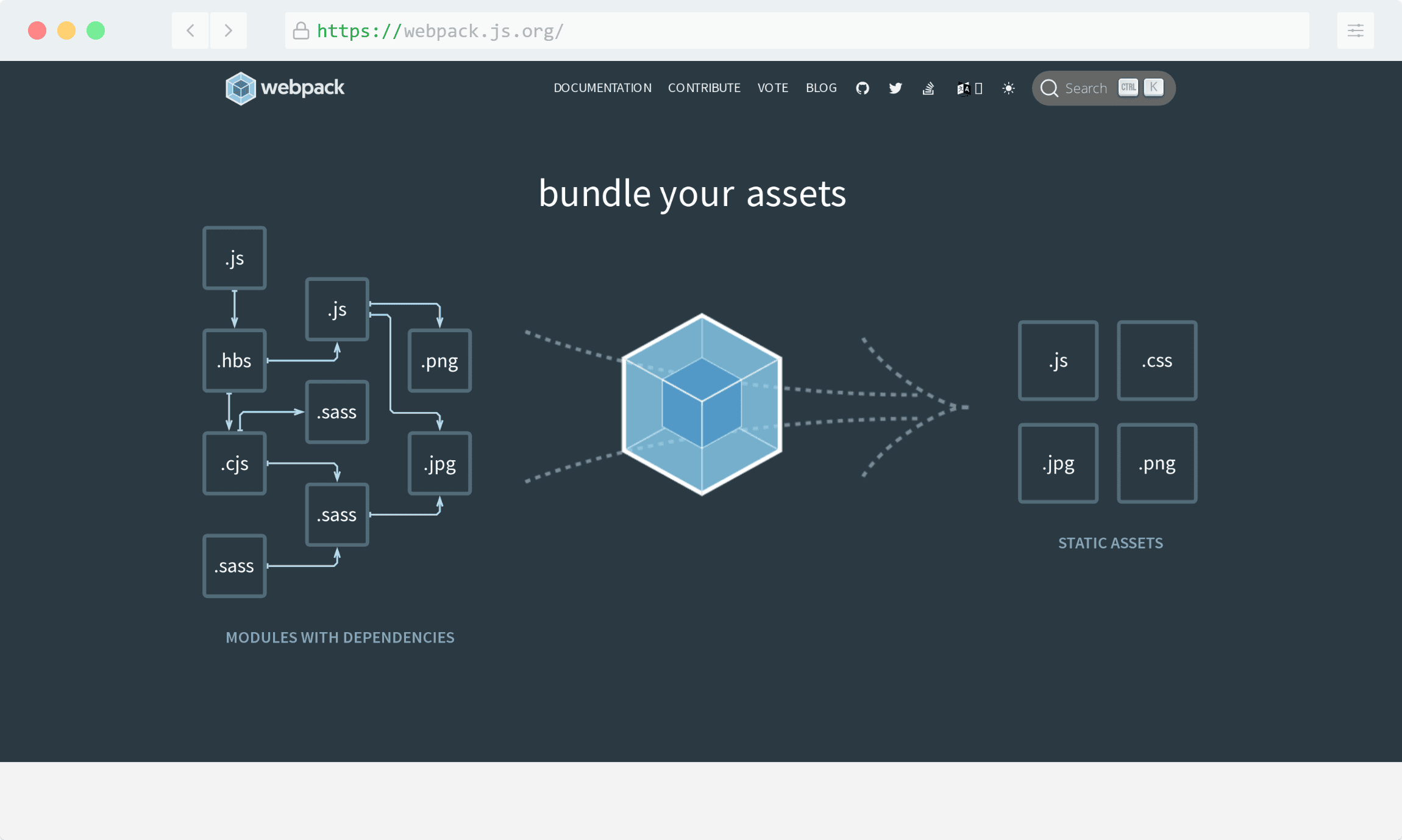Open the Stack Overflow icon
This screenshot has width=1402, height=840.
tap(927, 88)
